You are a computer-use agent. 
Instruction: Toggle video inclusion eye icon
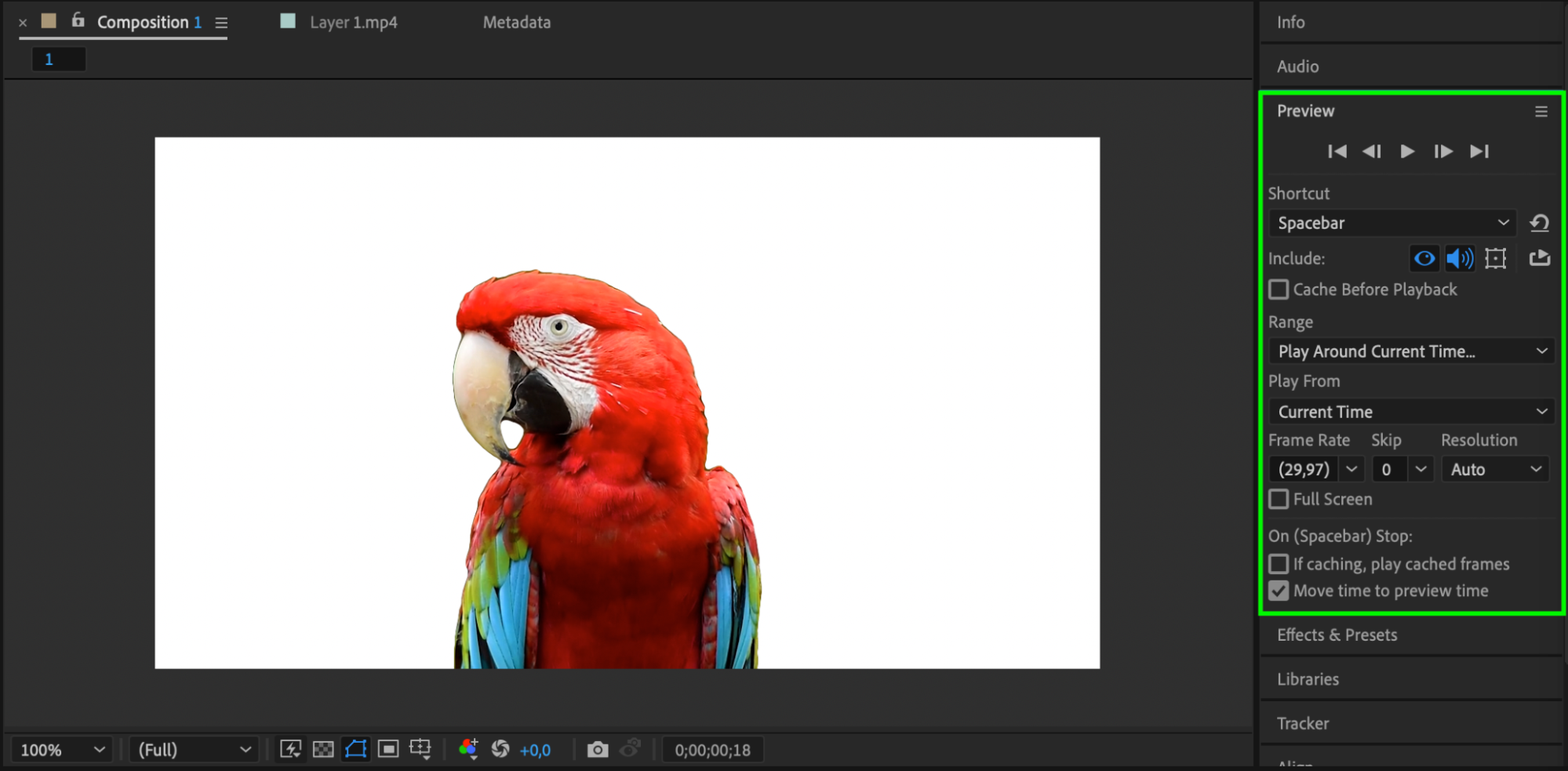(x=1424, y=258)
